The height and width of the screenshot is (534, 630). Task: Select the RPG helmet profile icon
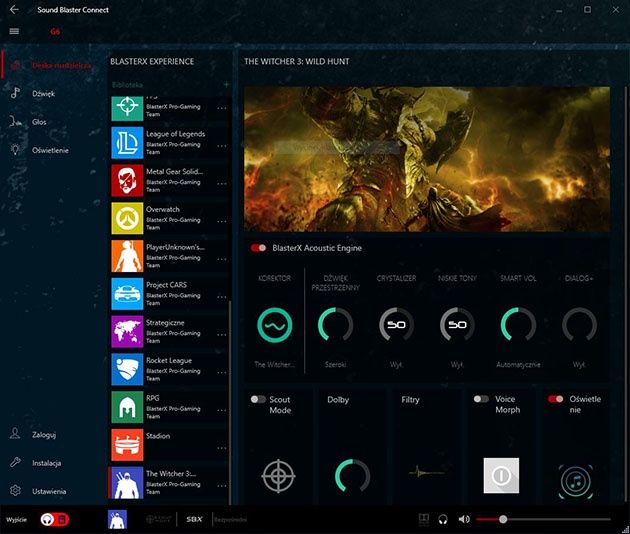[x=127, y=407]
